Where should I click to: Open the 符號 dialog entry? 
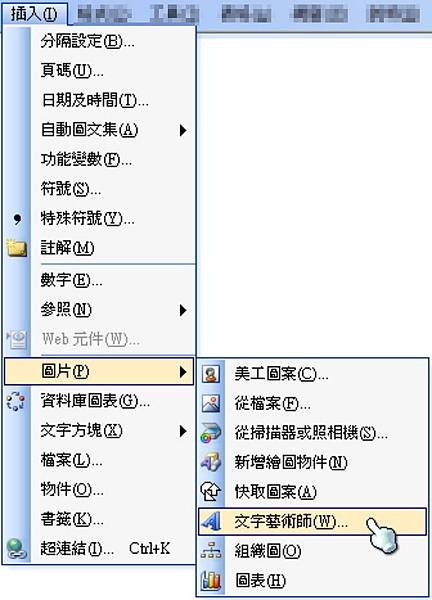pos(99,189)
